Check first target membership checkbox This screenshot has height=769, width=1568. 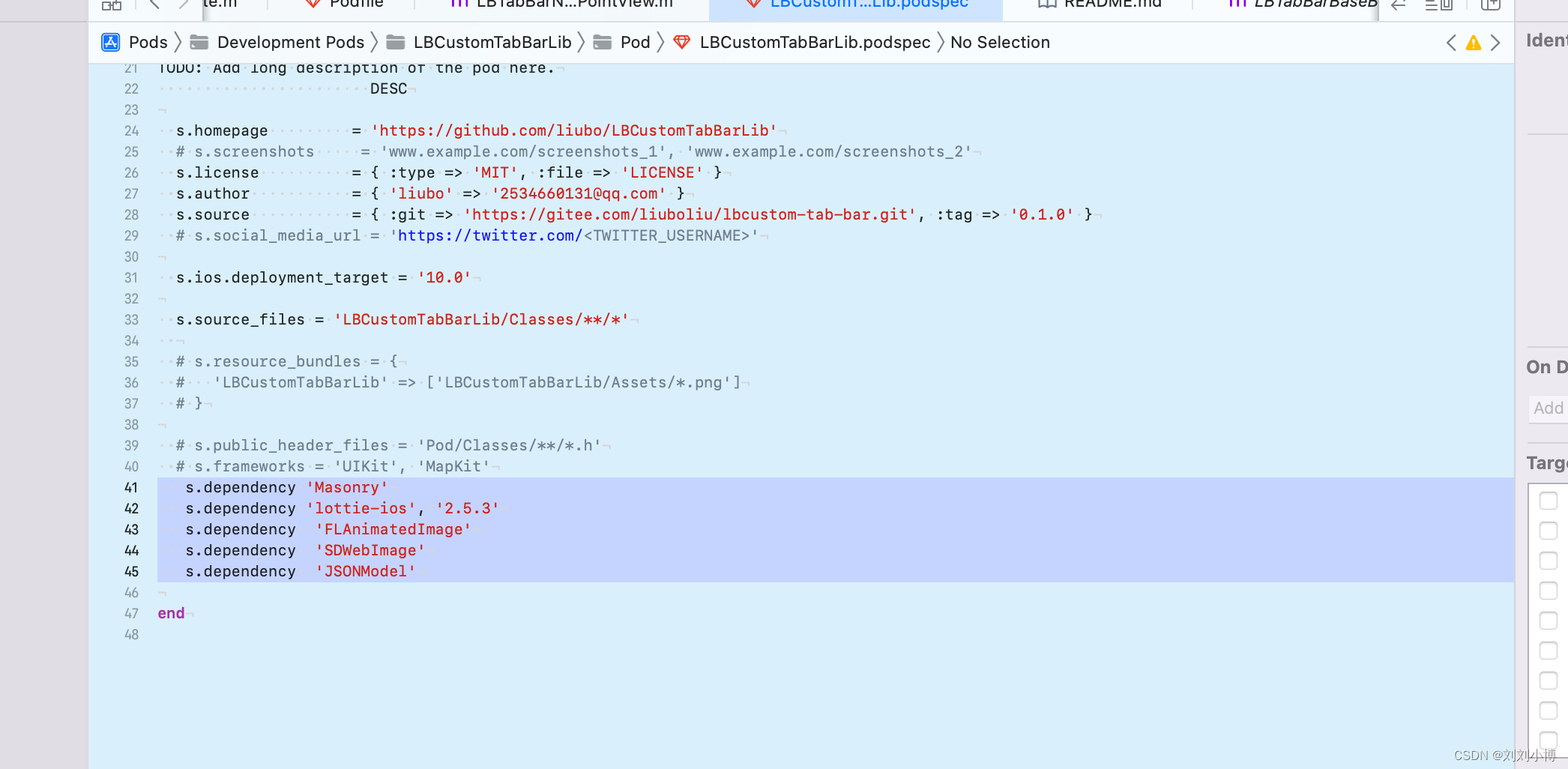tap(1549, 501)
